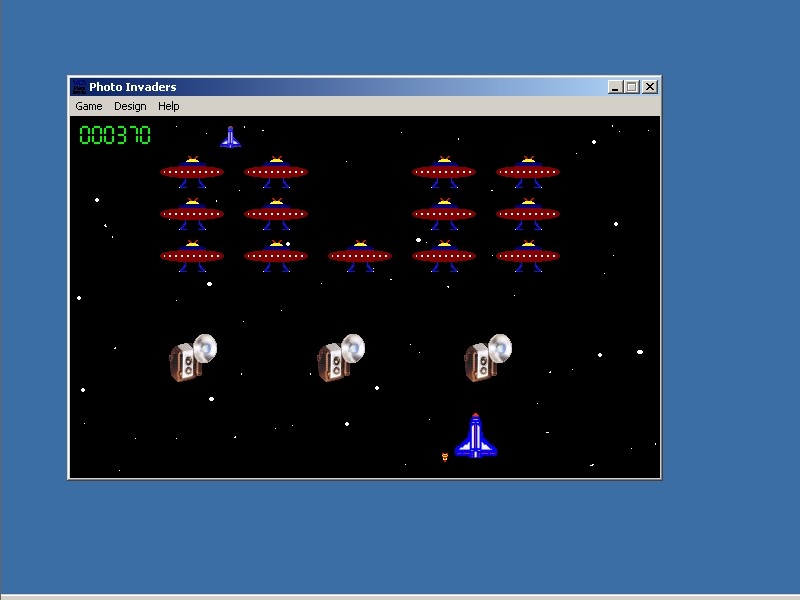
Task: Click the lone UFO in the middle column
Action: tap(360, 256)
